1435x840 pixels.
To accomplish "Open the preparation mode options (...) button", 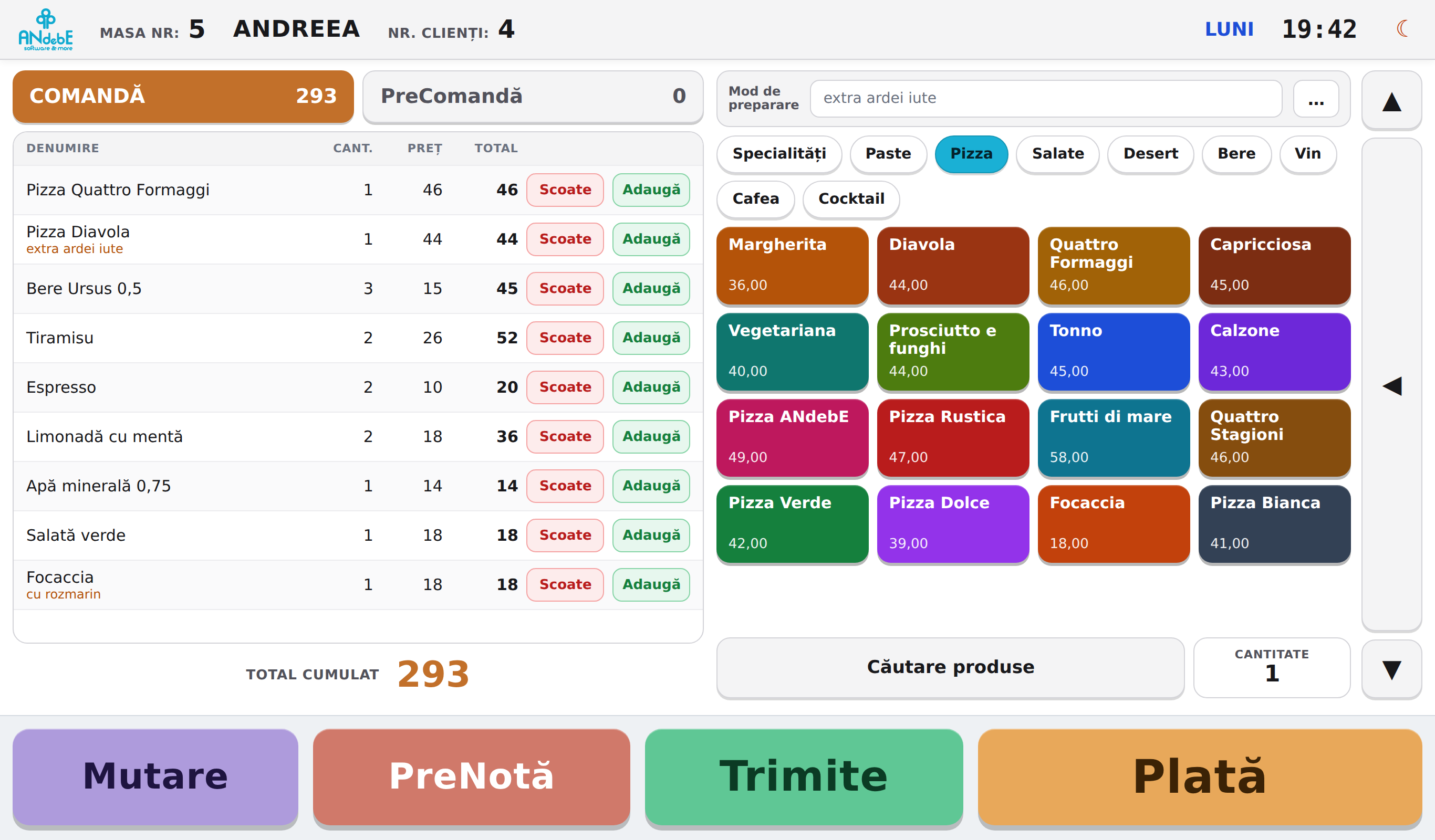I will coord(1315,99).
